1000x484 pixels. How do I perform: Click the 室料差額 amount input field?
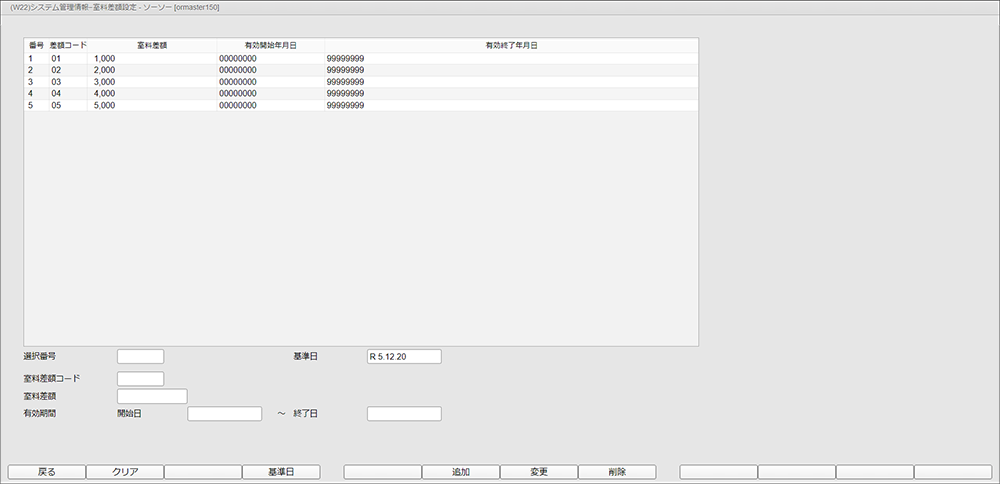tap(152, 396)
